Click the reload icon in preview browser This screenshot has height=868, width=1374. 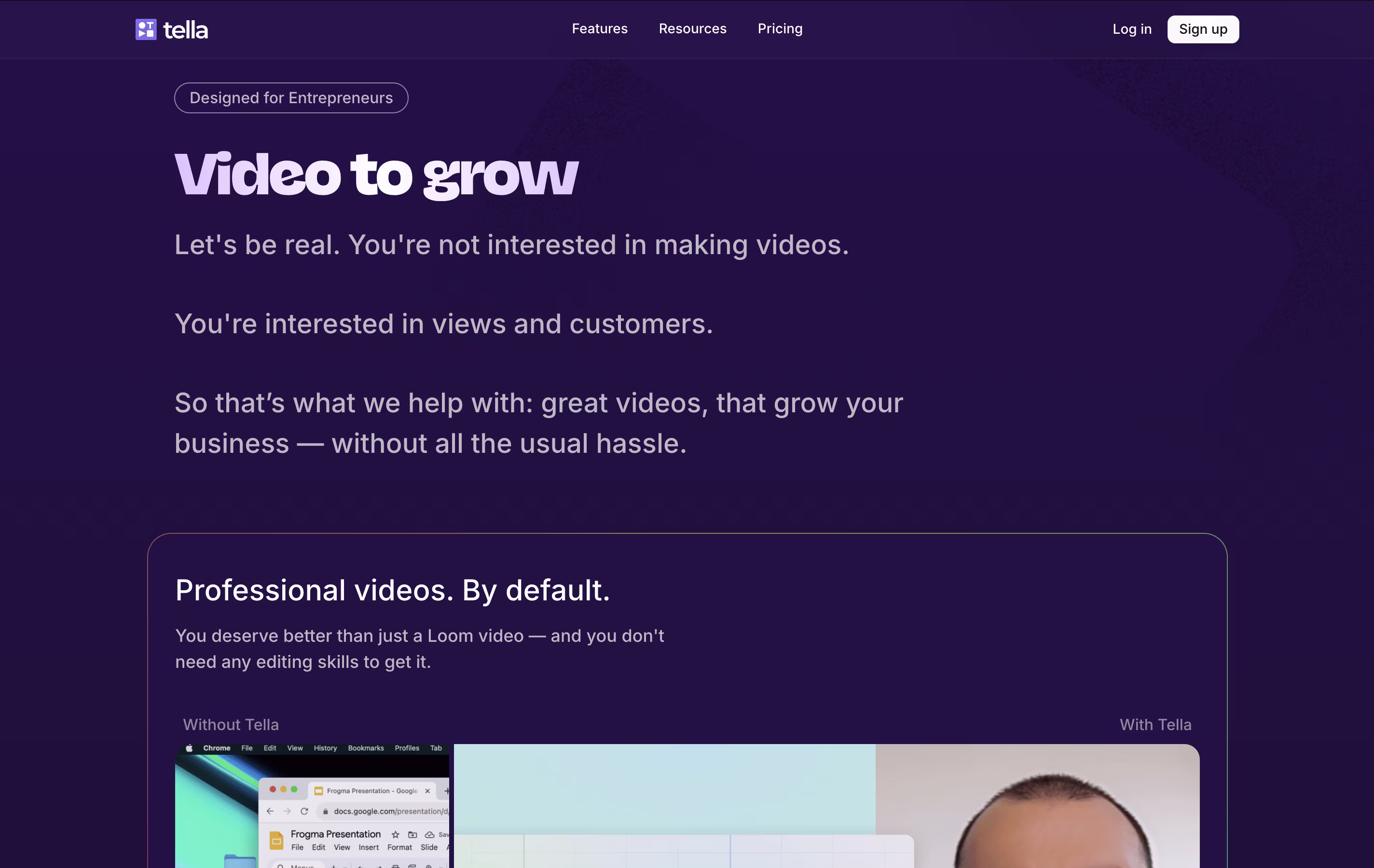tap(304, 811)
